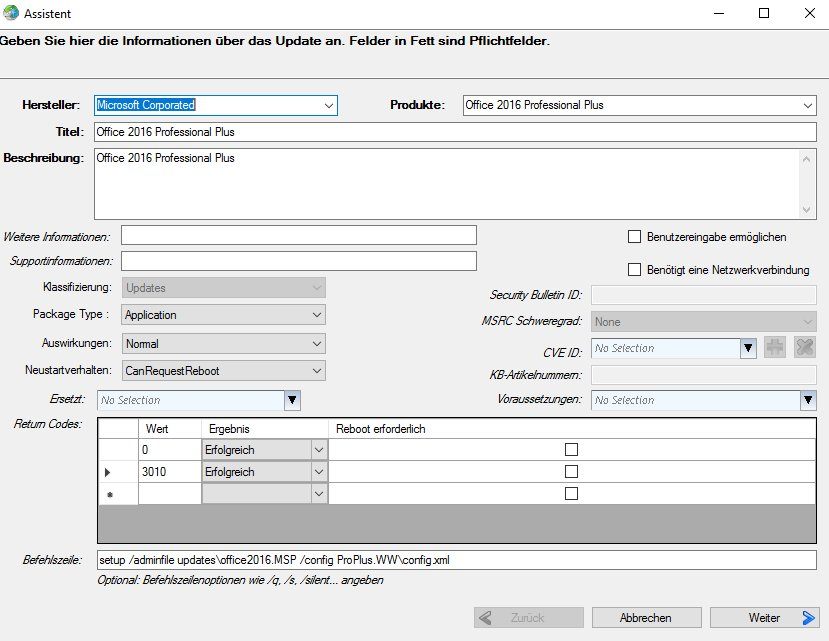Open the Ersetzt selection dropdown

point(292,400)
